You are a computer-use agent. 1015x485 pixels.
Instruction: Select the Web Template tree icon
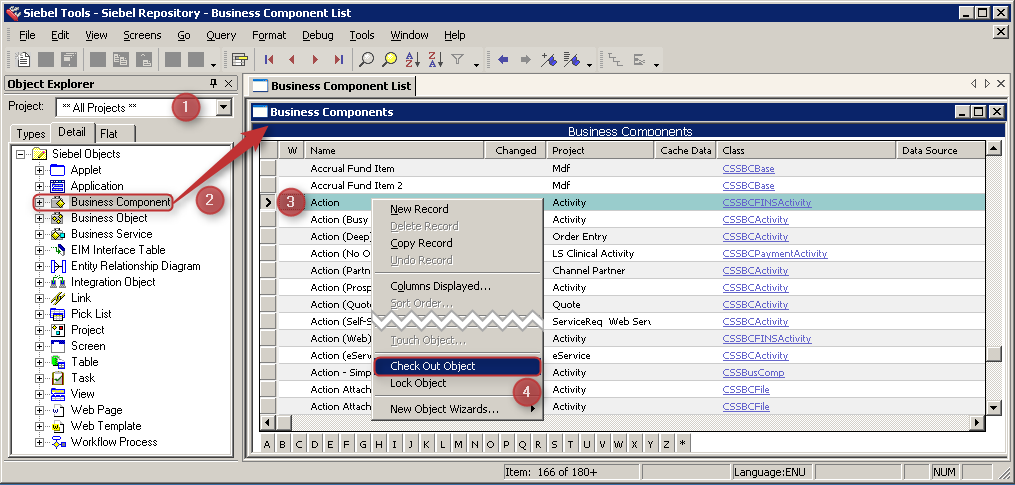[x=58, y=426]
